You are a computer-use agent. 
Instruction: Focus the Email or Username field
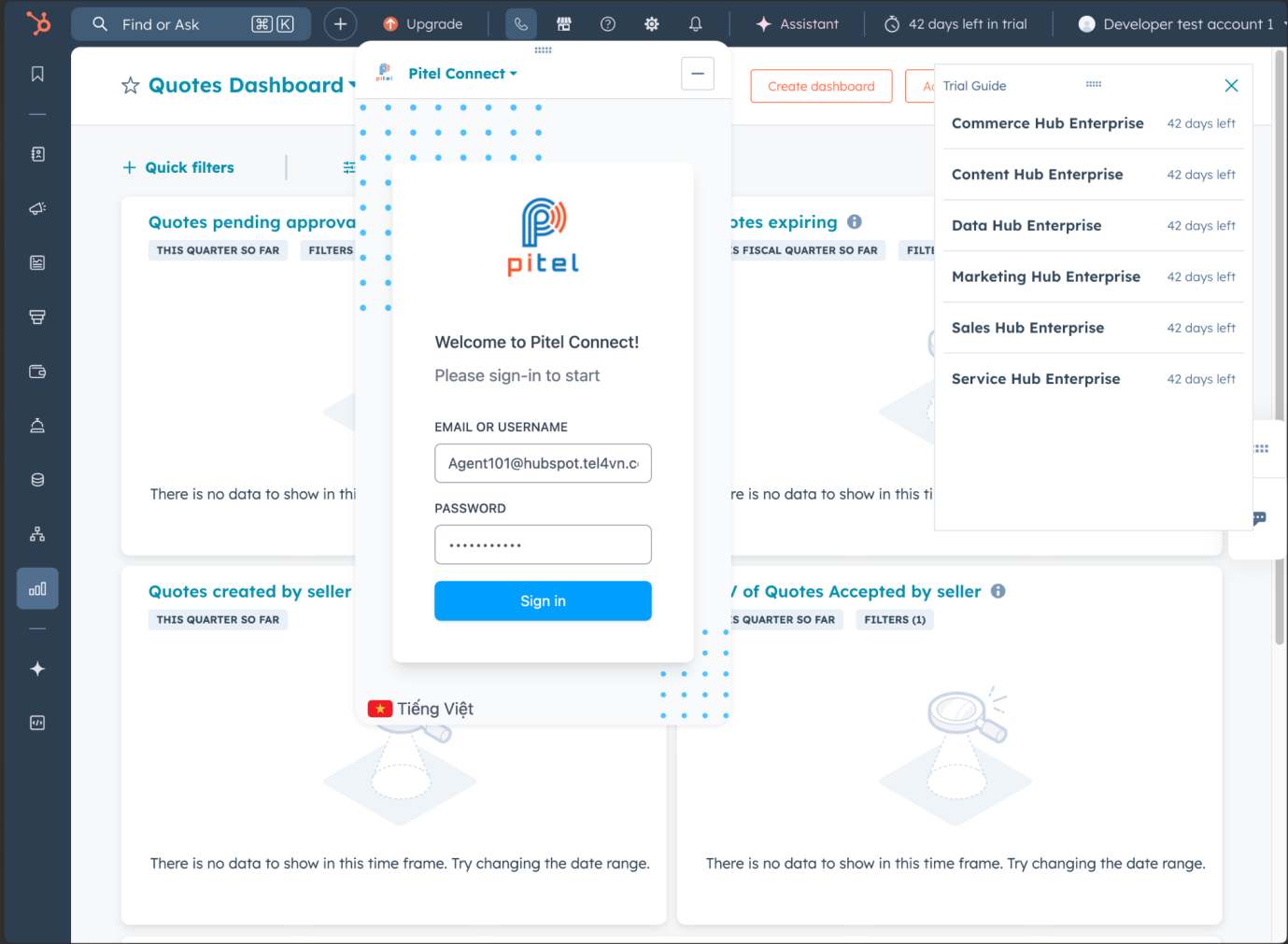(543, 463)
